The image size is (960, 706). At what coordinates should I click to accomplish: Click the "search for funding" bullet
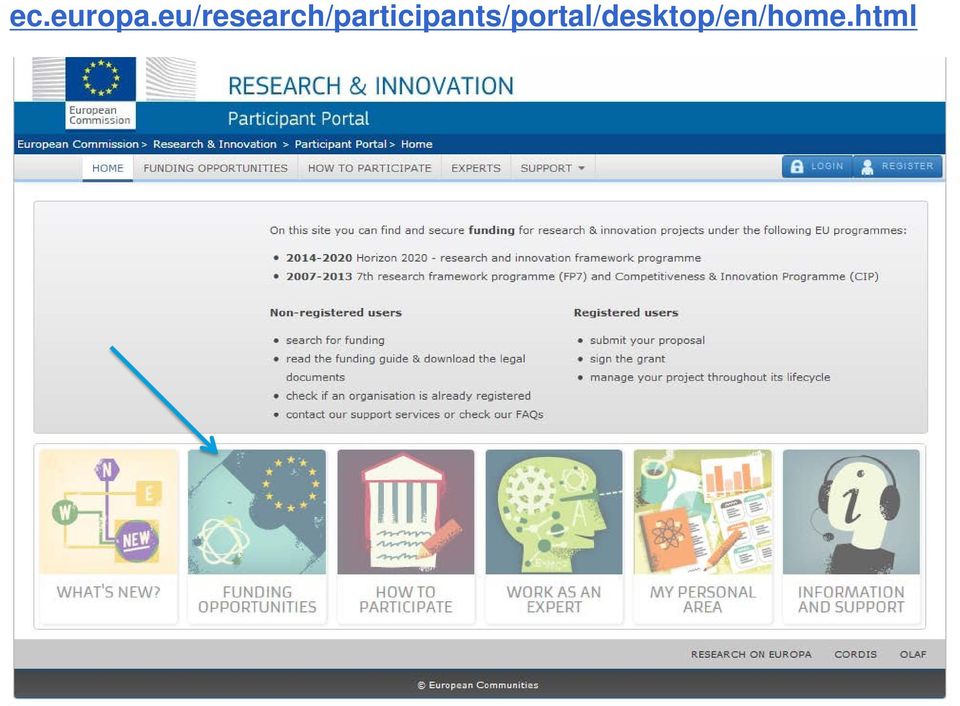[x=336, y=340]
